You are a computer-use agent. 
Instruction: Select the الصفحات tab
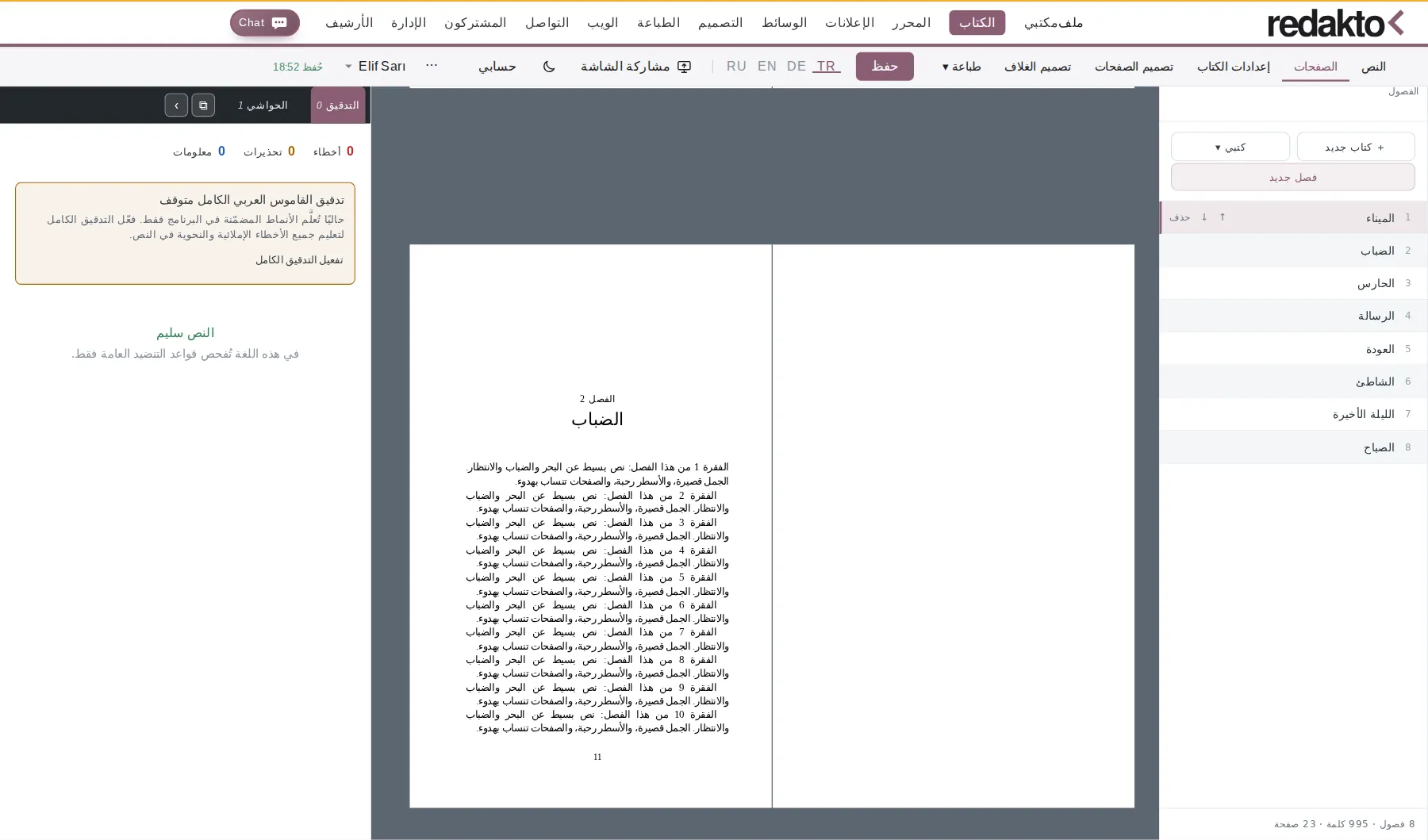(1315, 67)
